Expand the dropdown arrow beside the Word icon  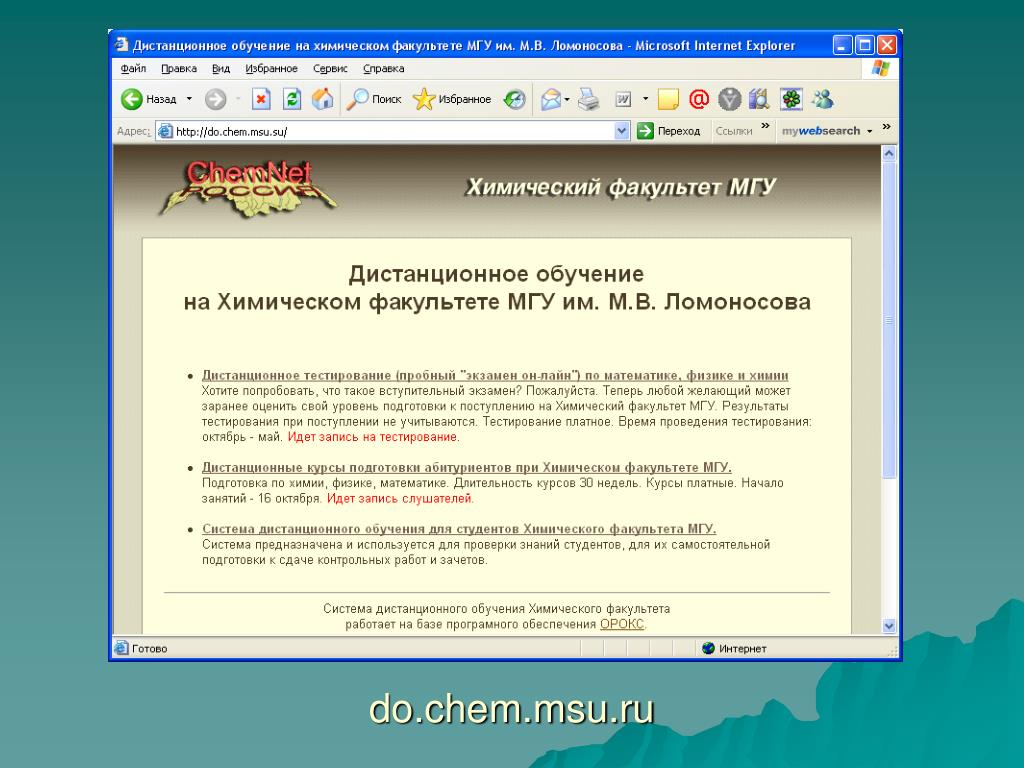click(645, 99)
